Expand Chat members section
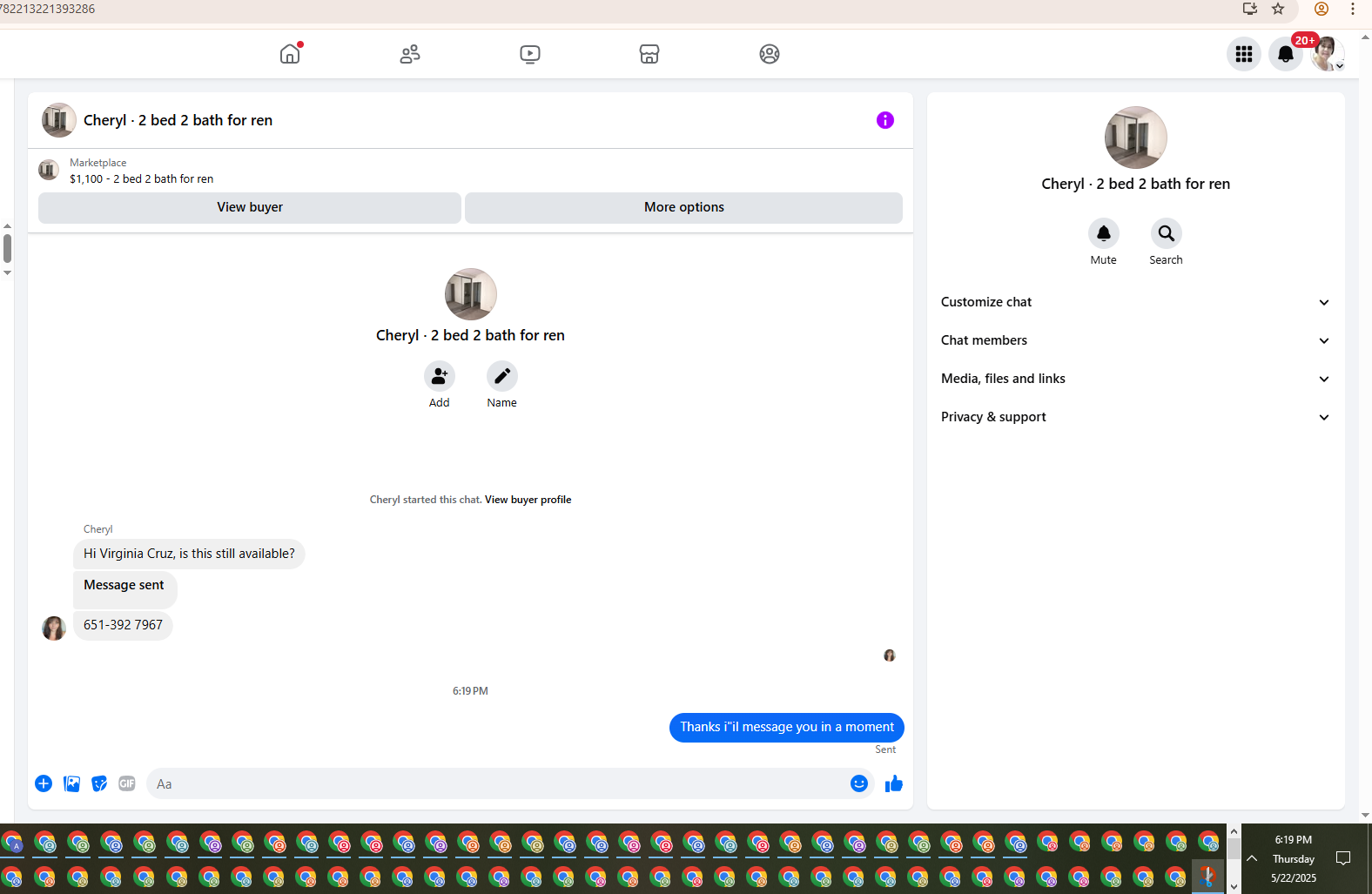The width and height of the screenshot is (1372, 894). tap(1136, 340)
